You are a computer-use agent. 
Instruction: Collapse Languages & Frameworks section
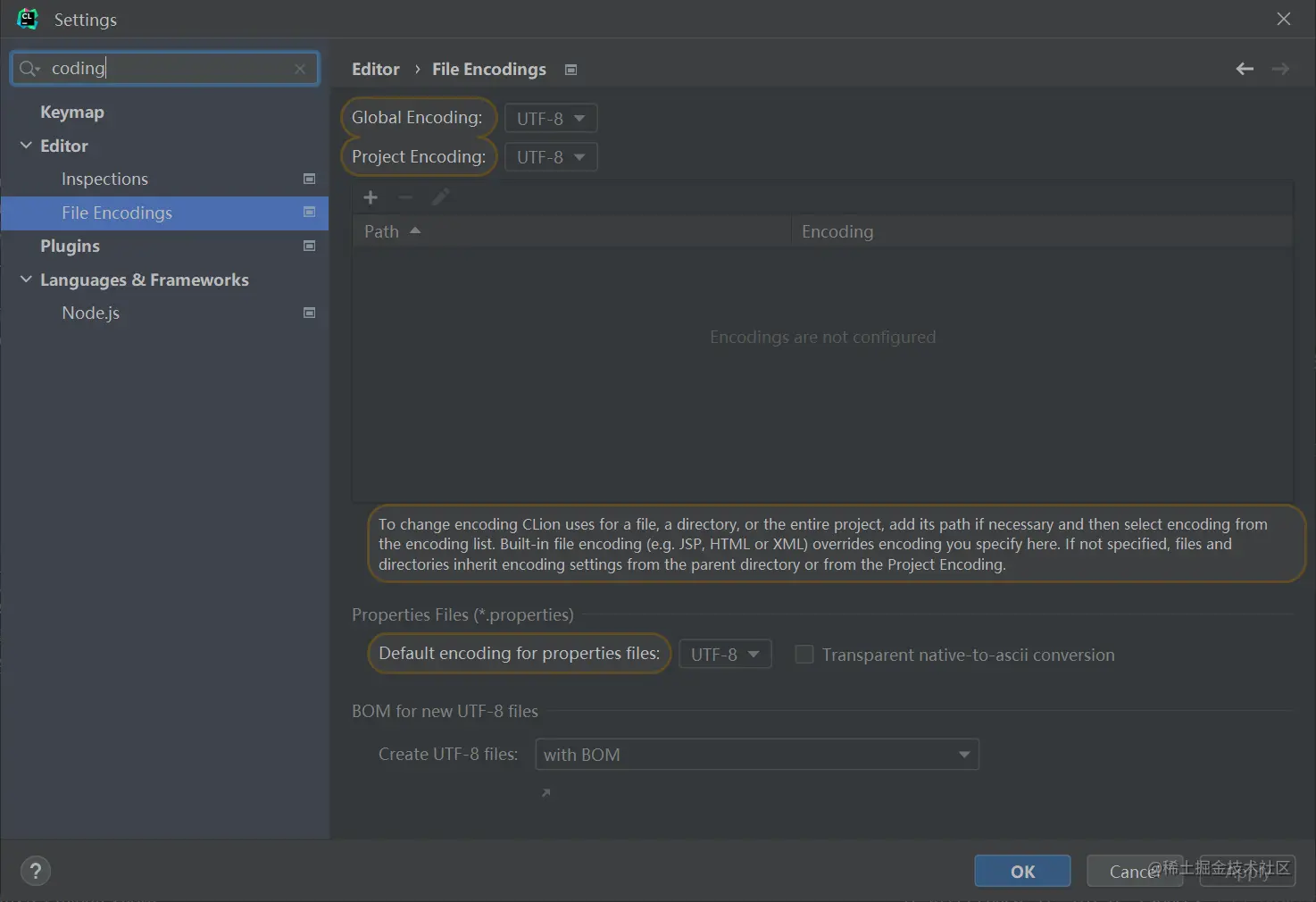click(x=26, y=280)
